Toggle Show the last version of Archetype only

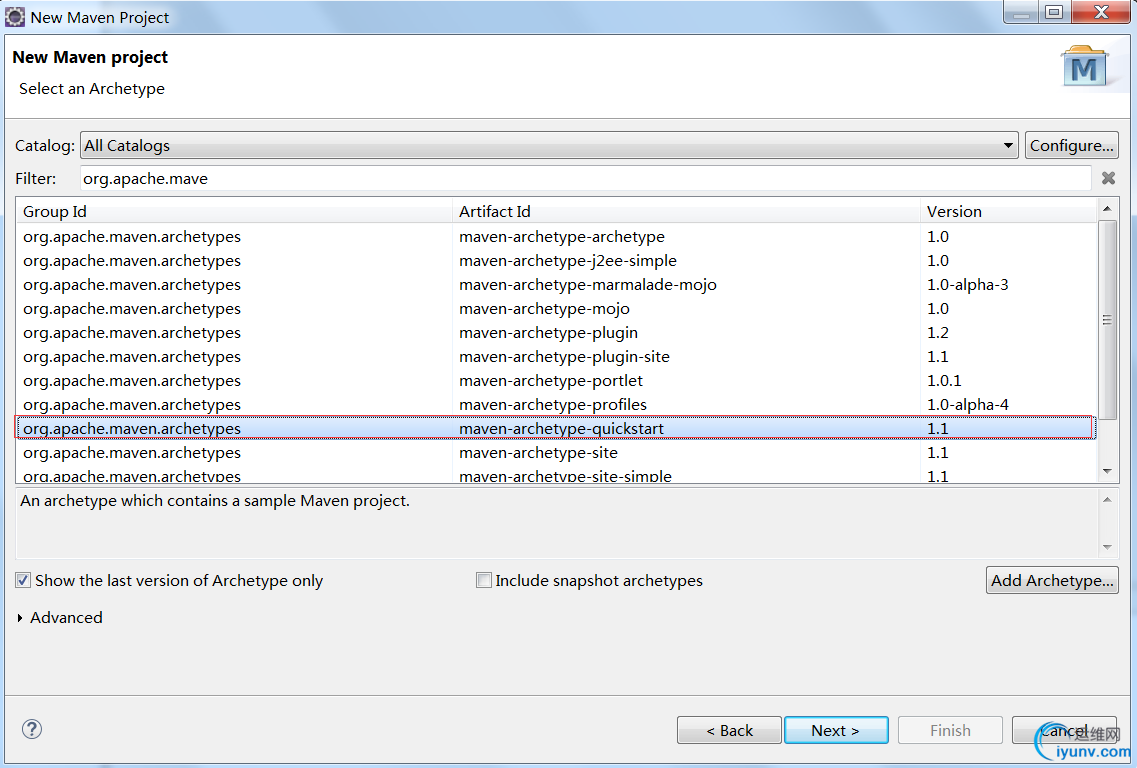coord(23,580)
